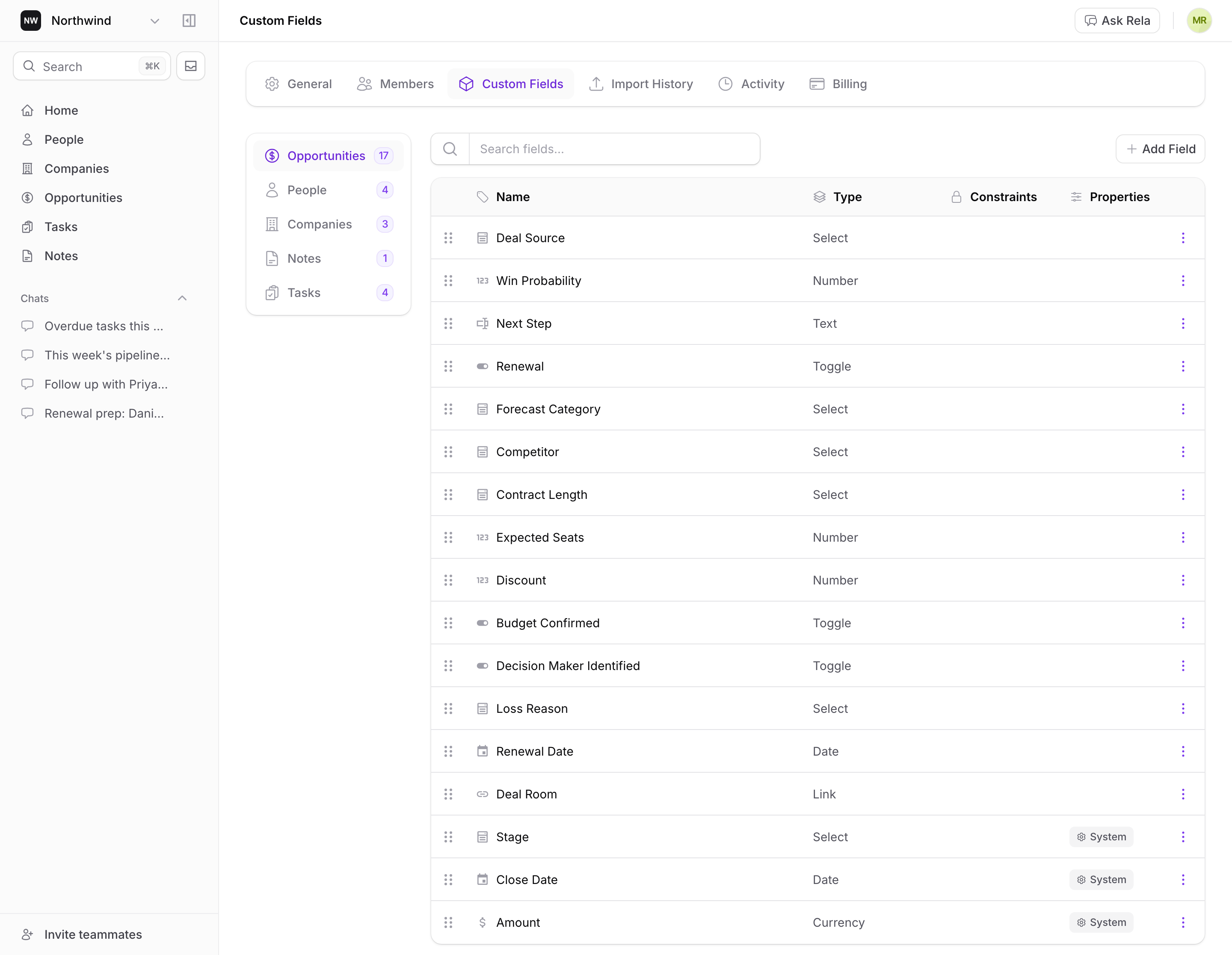Click the System badge on Close Date
The image size is (1232, 955).
pyautogui.click(x=1101, y=880)
